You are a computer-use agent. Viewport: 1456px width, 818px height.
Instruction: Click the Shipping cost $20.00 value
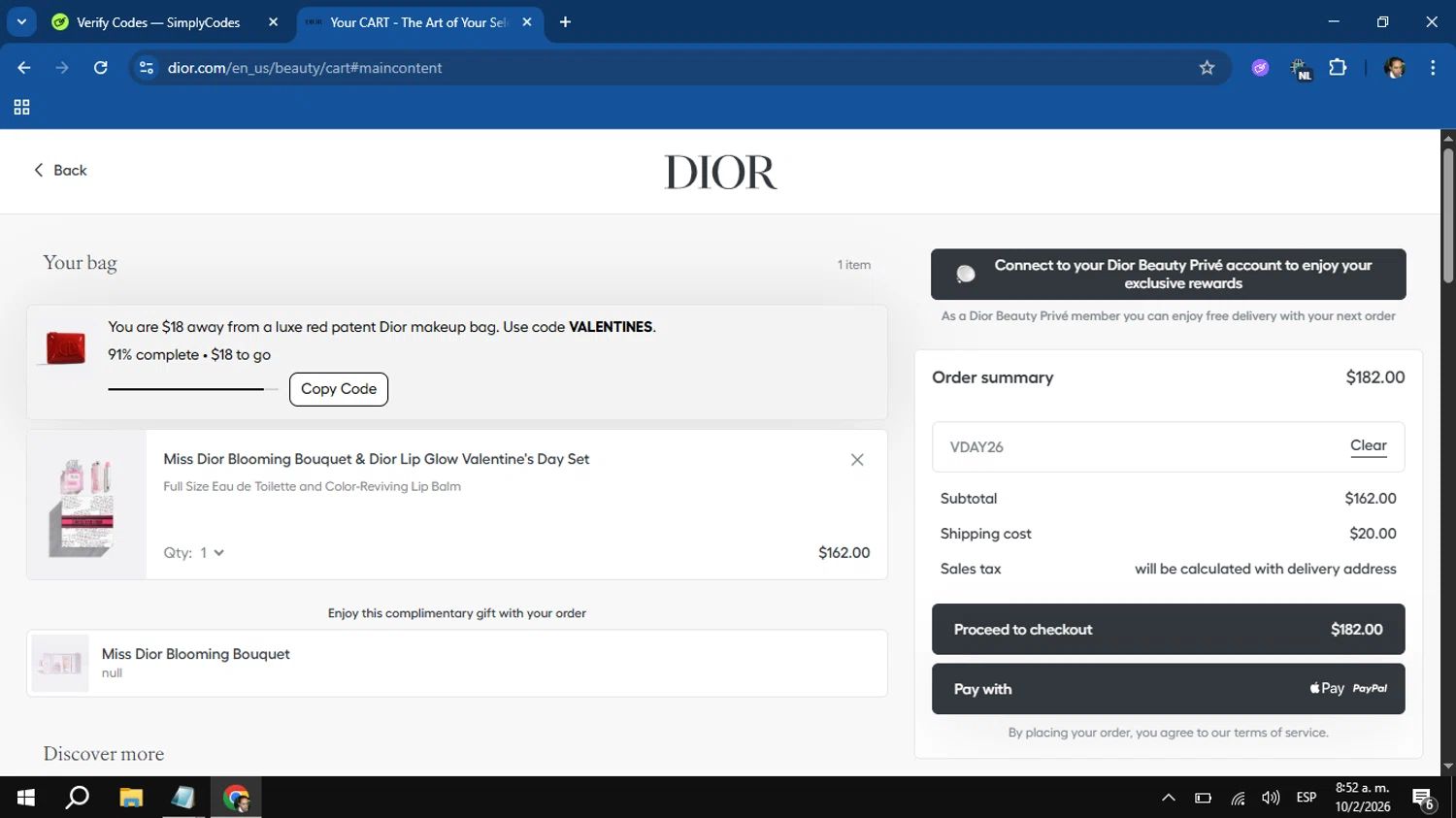(x=1373, y=534)
